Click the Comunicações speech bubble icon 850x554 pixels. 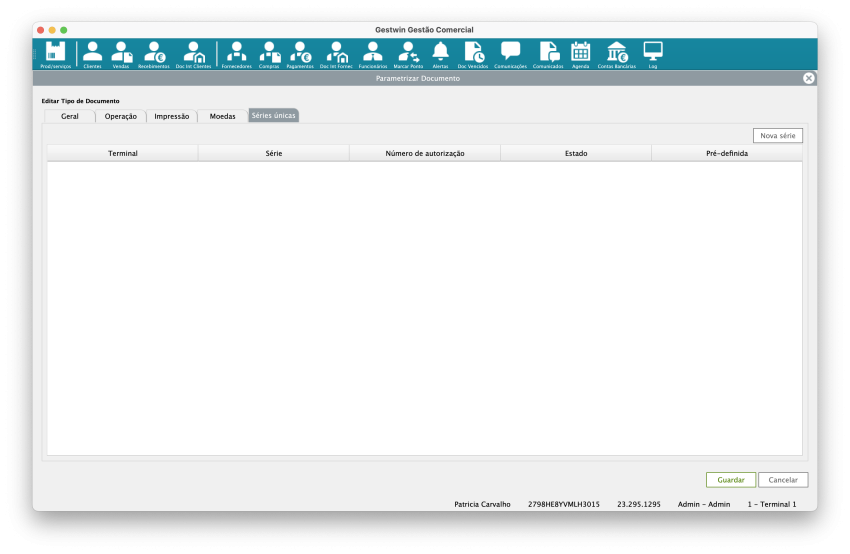(x=510, y=53)
